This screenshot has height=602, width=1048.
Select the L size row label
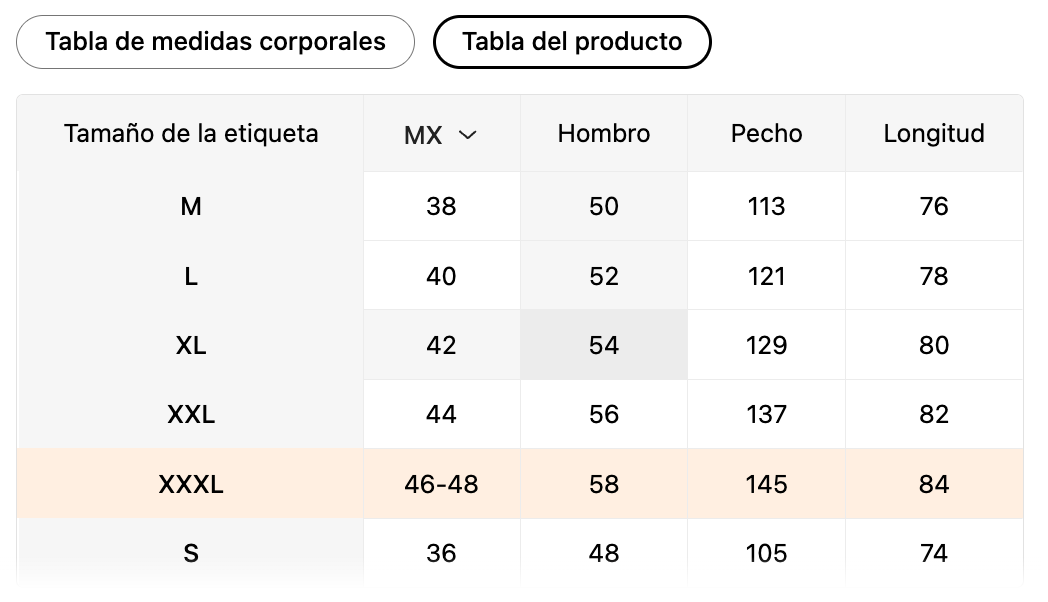click(191, 276)
